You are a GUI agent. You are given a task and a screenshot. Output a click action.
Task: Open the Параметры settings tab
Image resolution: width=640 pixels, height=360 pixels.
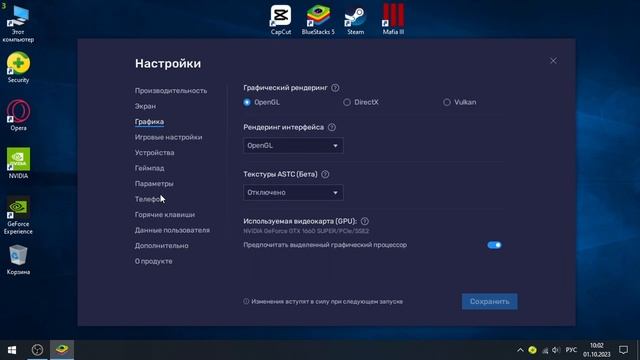coord(154,184)
